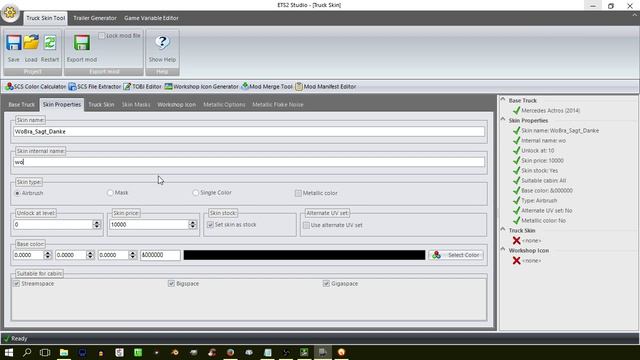Open the Metallic Options tab
Viewport: 640px width, 360px height.
pyautogui.click(x=224, y=104)
